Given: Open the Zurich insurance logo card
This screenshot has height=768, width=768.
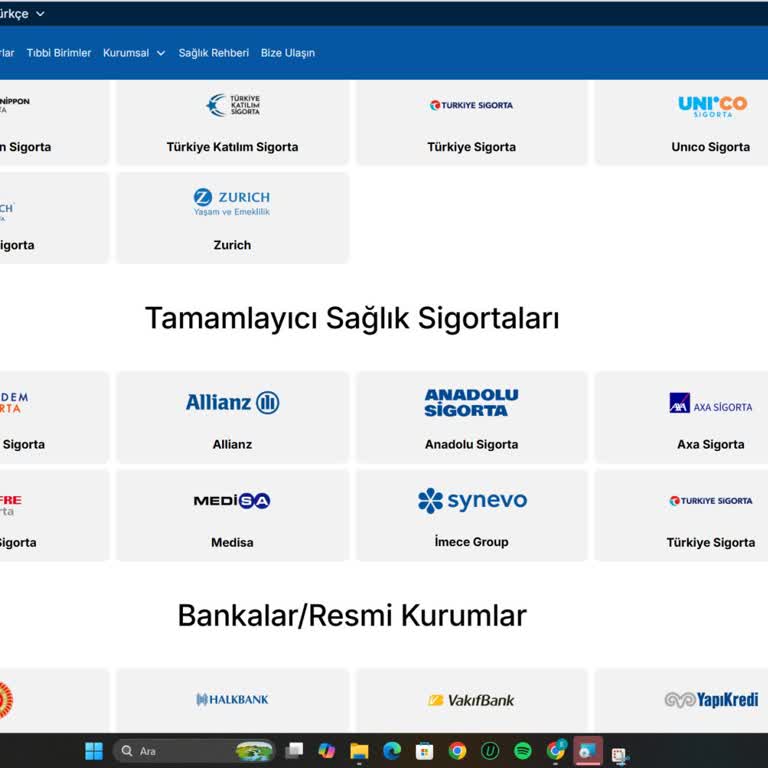Looking at the screenshot, I should click(232, 203).
